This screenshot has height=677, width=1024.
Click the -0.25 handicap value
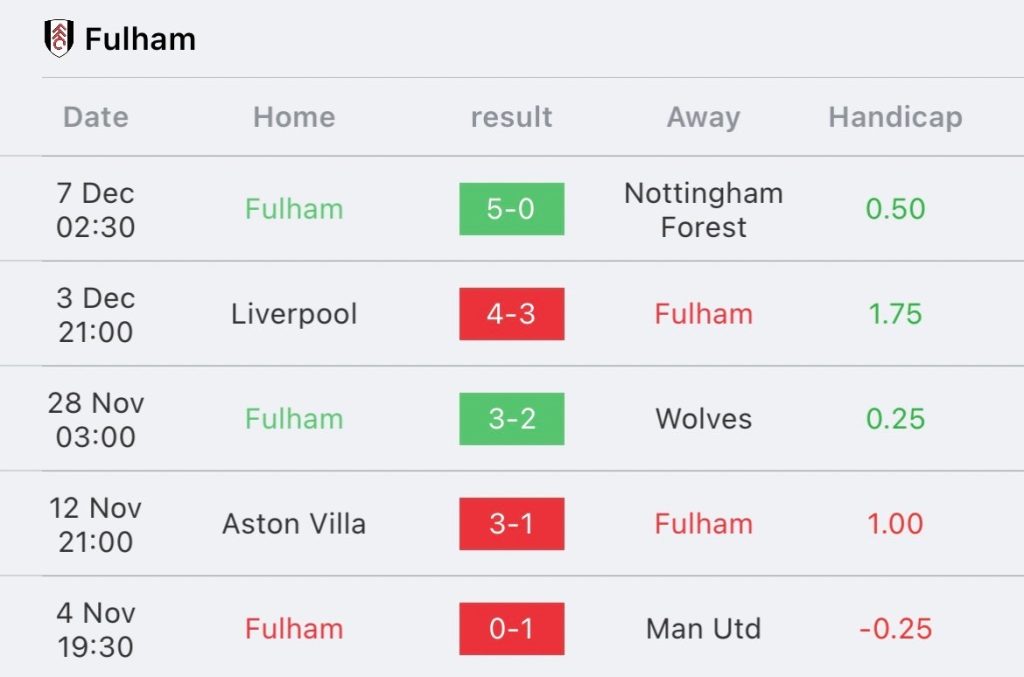(x=895, y=629)
